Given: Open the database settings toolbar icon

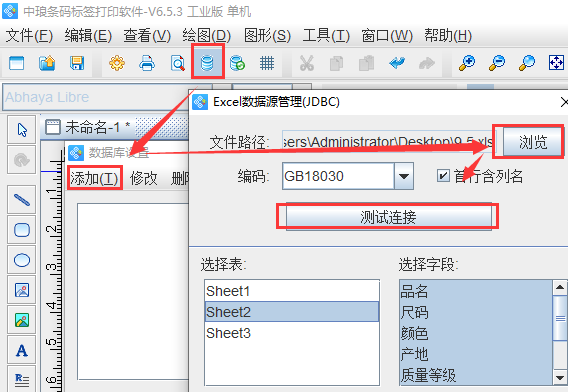Looking at the screenshot, I should point(207,63).
